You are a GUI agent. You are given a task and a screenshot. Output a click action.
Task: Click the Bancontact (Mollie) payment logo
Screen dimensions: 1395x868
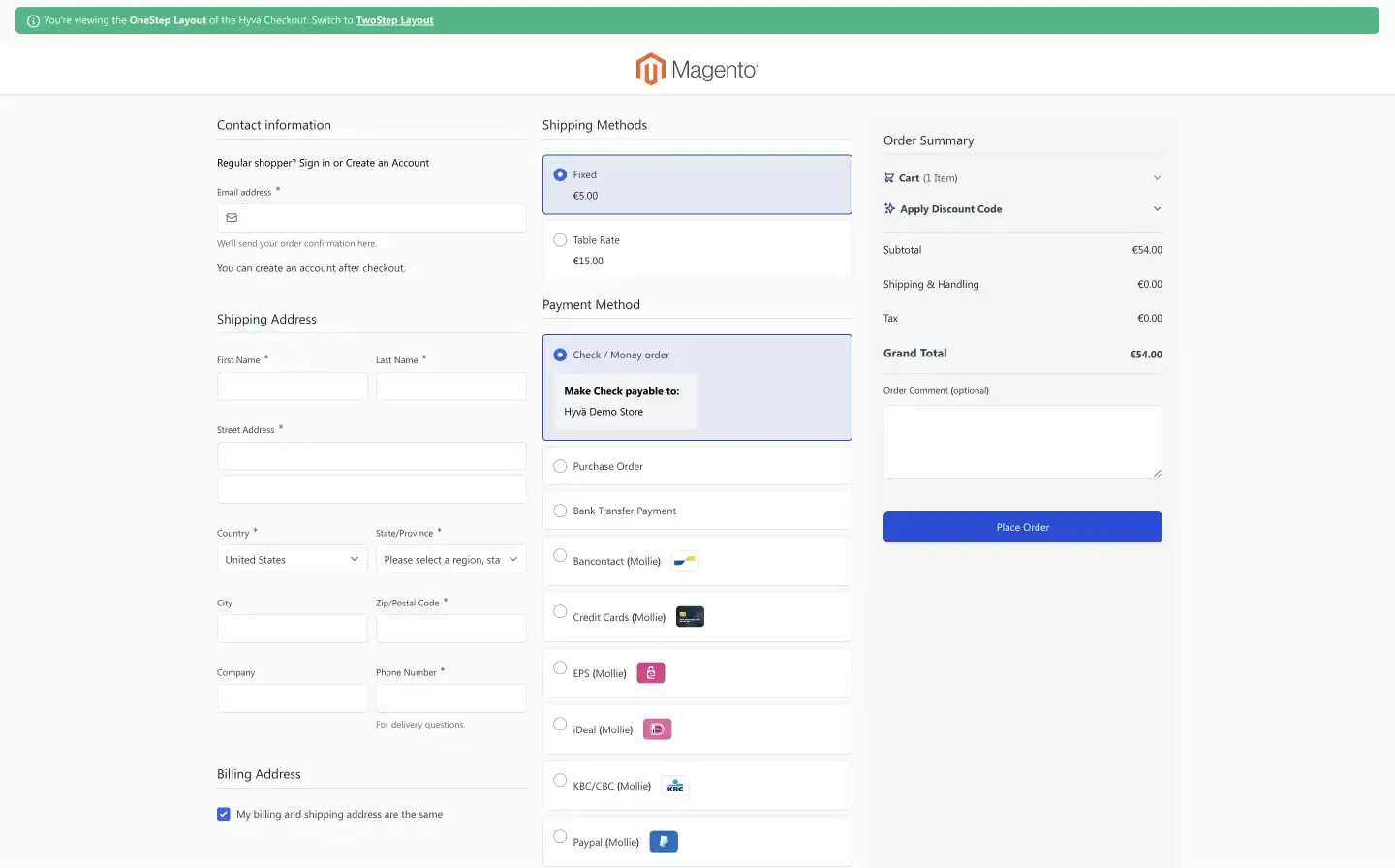tap(685, 560)
